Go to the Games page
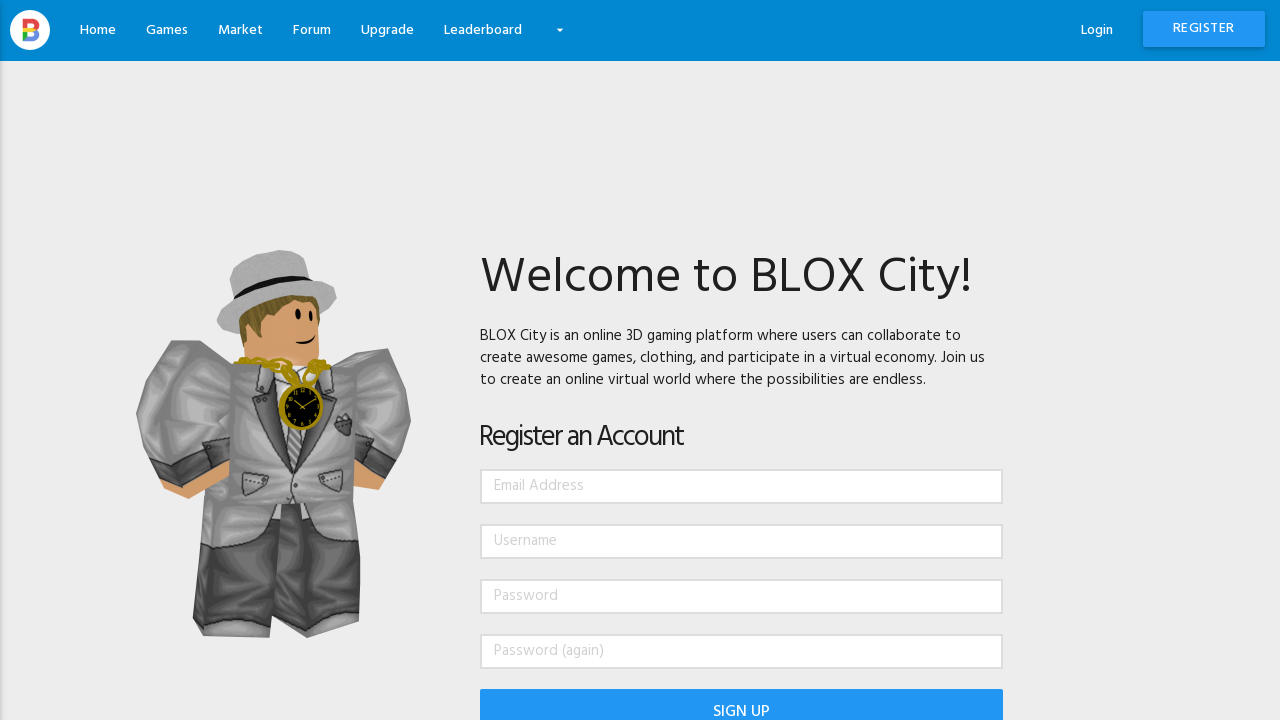 (167, 30)
